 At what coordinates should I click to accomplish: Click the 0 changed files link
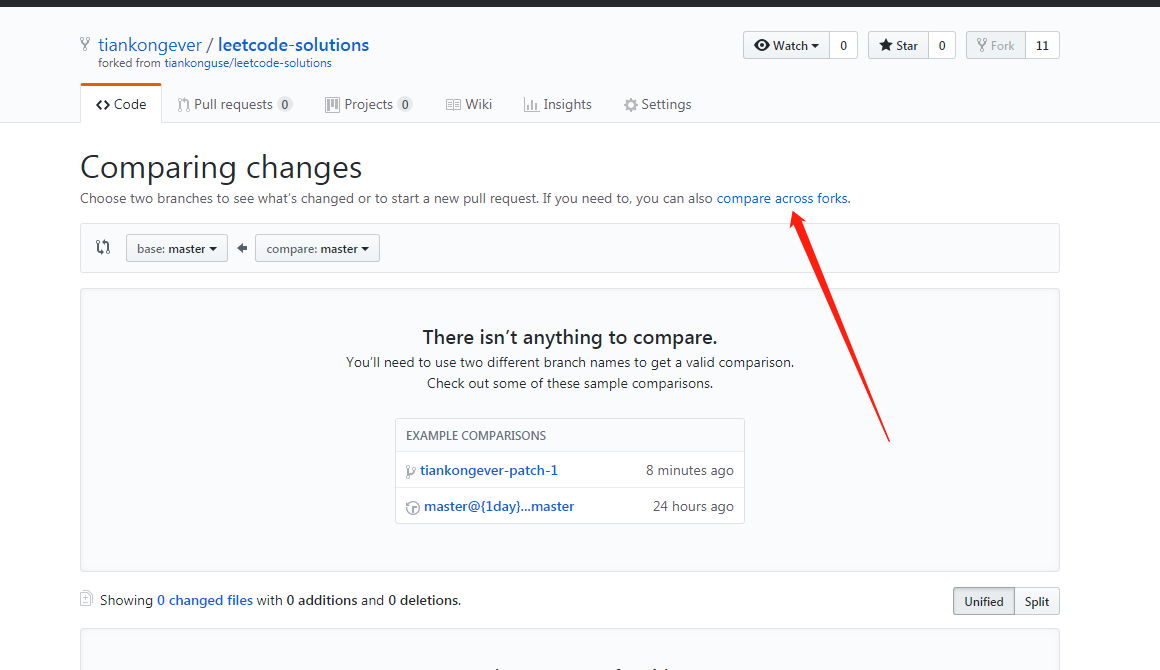tap(204, 600)
